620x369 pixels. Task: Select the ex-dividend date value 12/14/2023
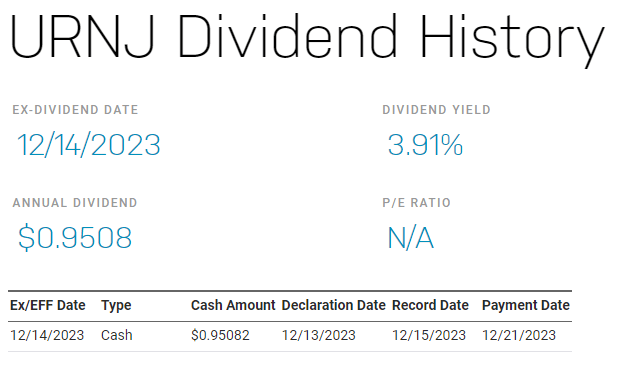89,145
